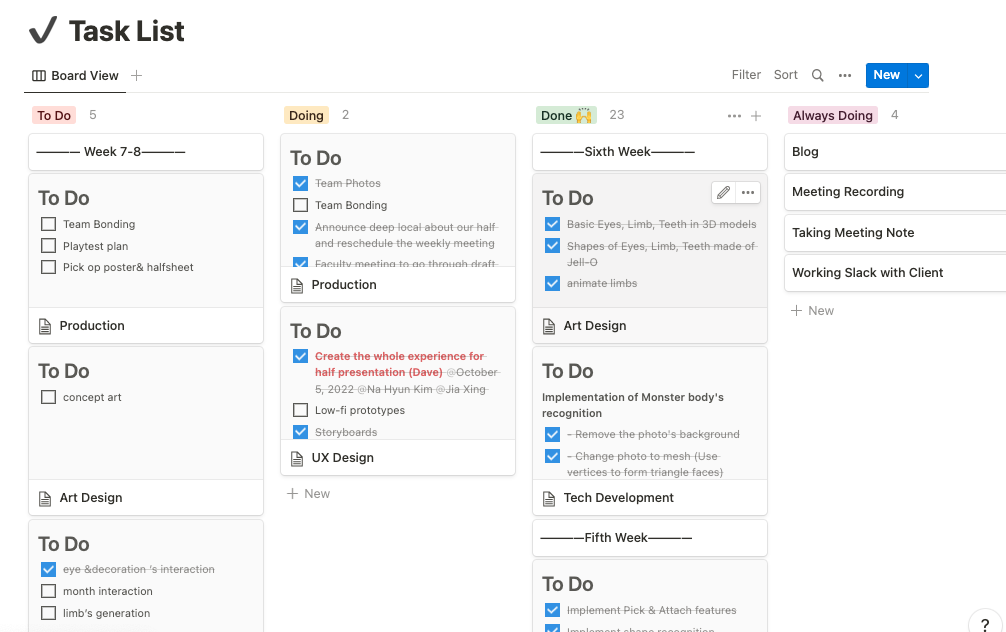Screen dimensions: 1006x632
Task: Click the Doing column tag
Action: tap(306, 115)
